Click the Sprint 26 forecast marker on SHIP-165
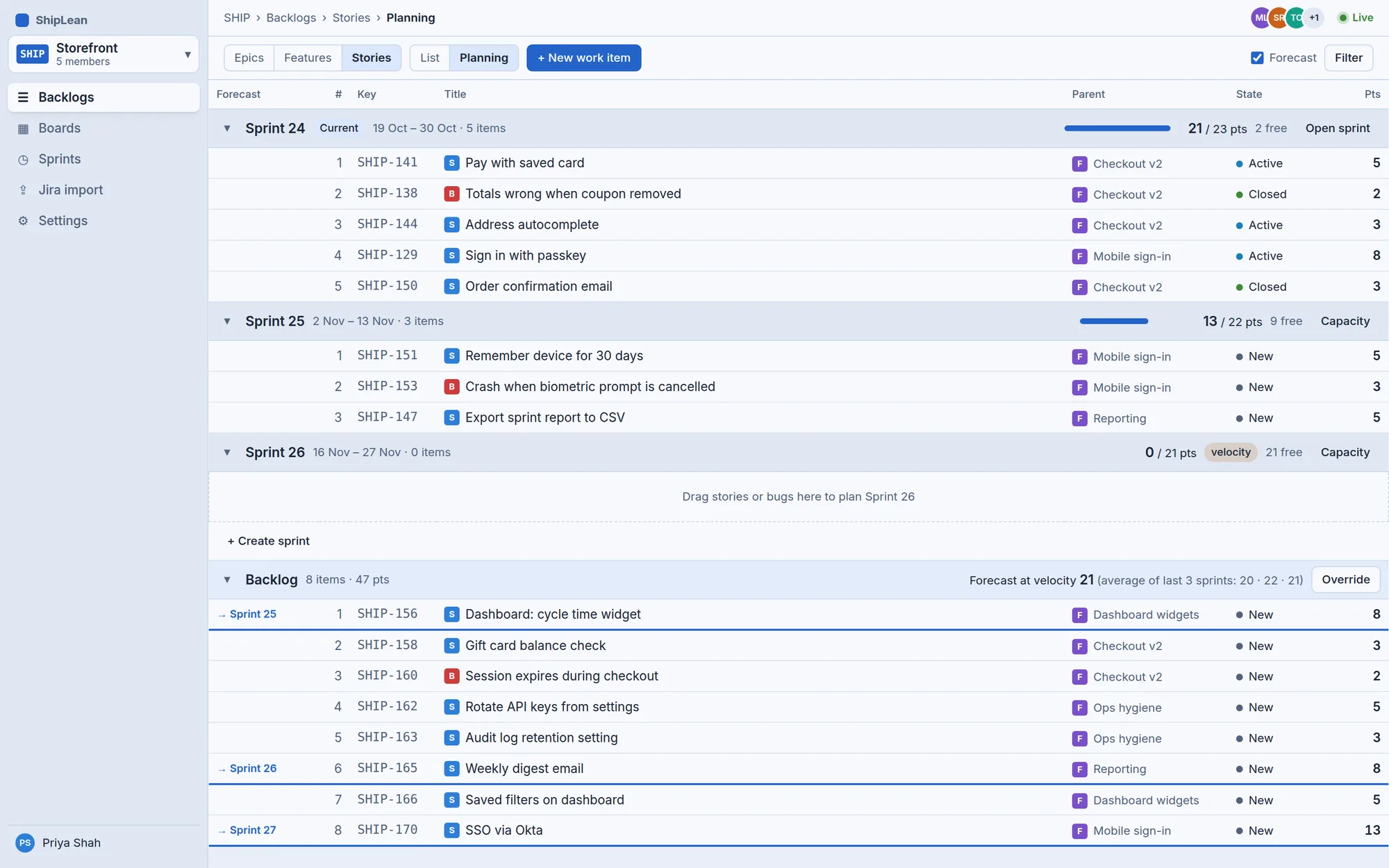1389x868 pixels. pyautogui.click(x=247, y=769)
